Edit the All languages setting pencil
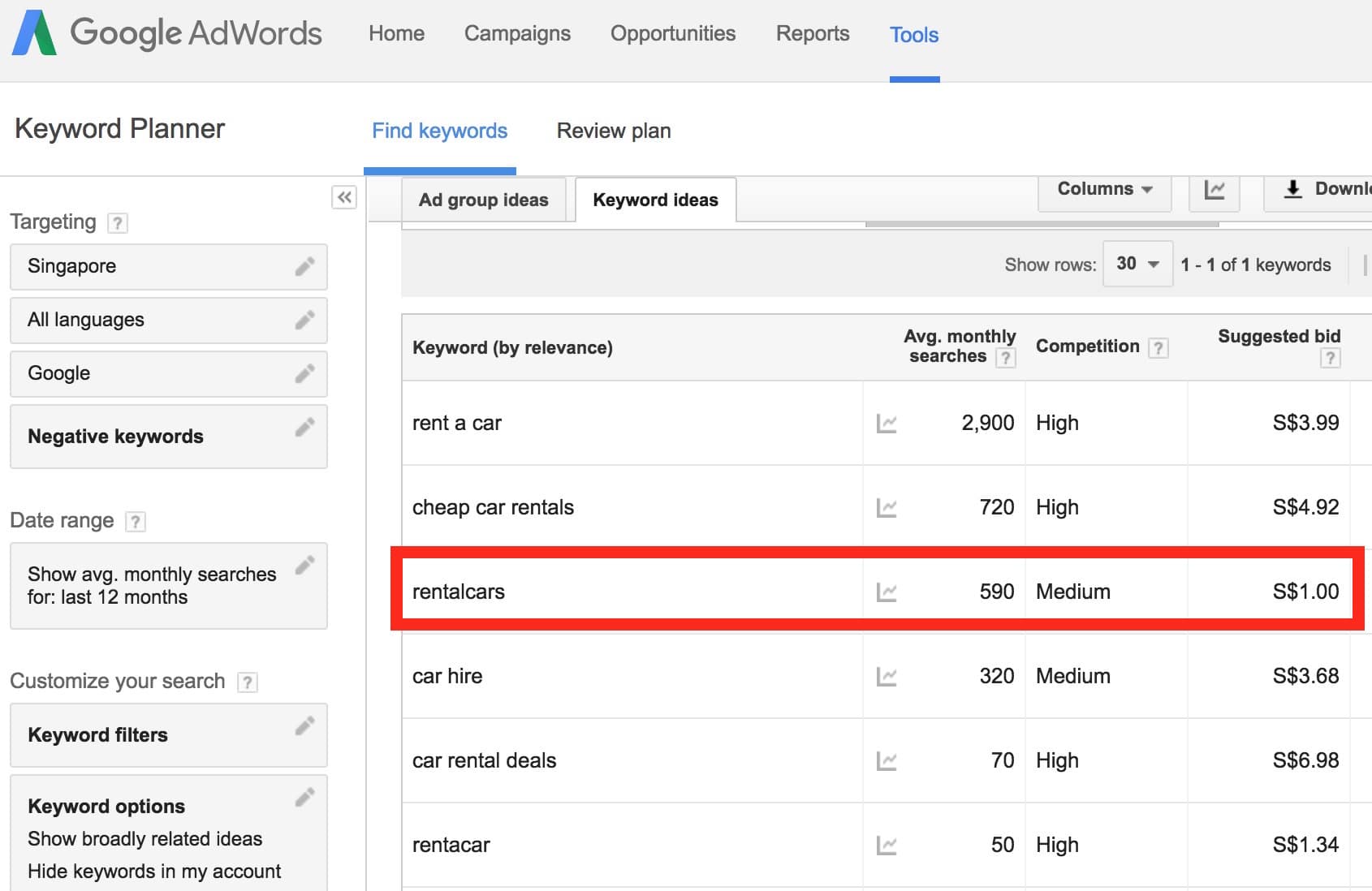Viewport: 1372px width, 891px height. click(304, 320)
